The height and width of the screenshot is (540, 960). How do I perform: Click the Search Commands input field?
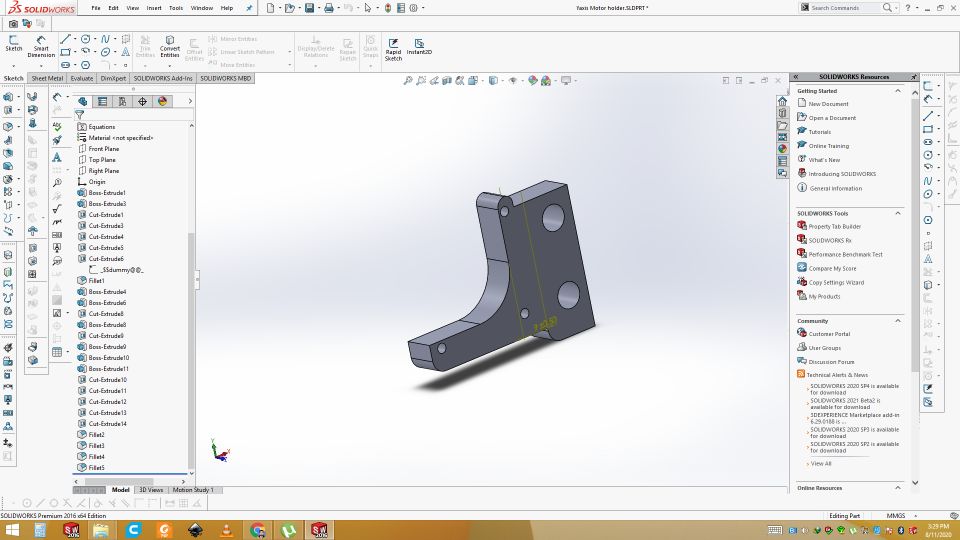[845, 8]
